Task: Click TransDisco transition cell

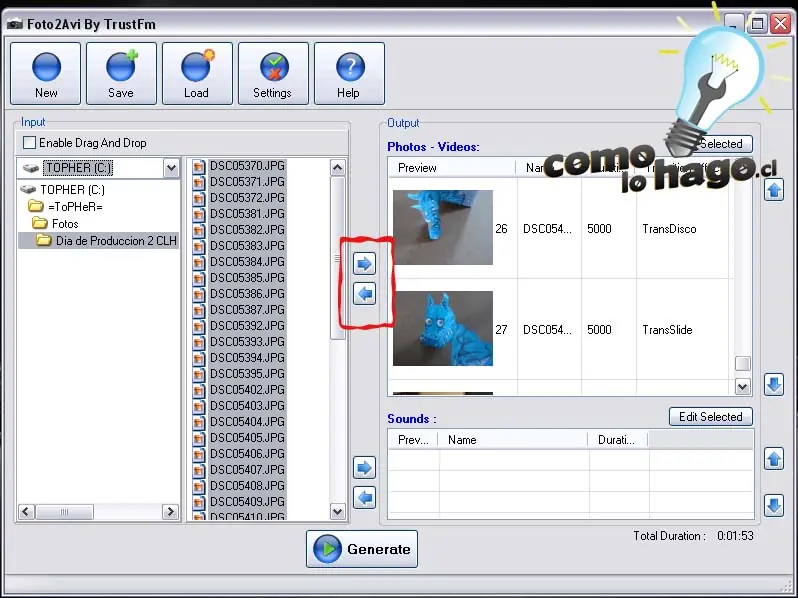Action: point(669,229)
